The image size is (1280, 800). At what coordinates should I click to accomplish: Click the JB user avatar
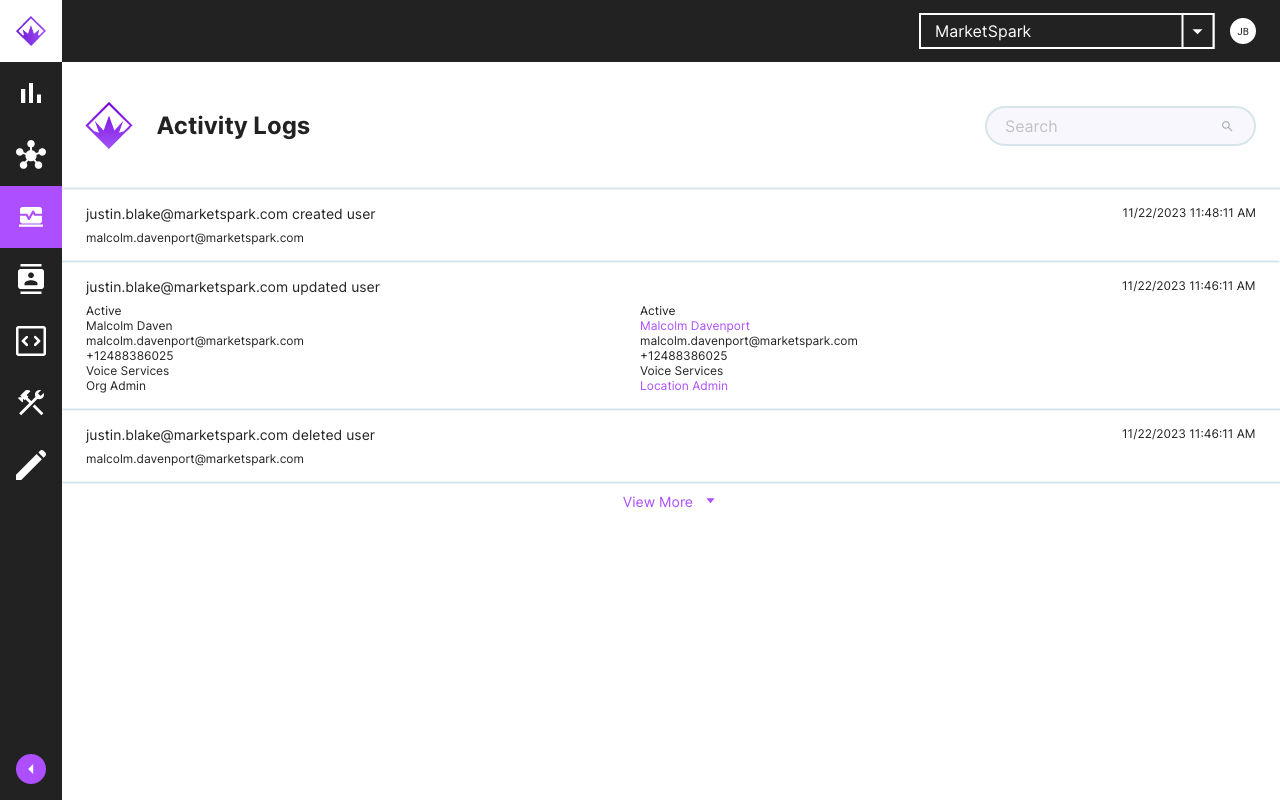point(1243,31)
